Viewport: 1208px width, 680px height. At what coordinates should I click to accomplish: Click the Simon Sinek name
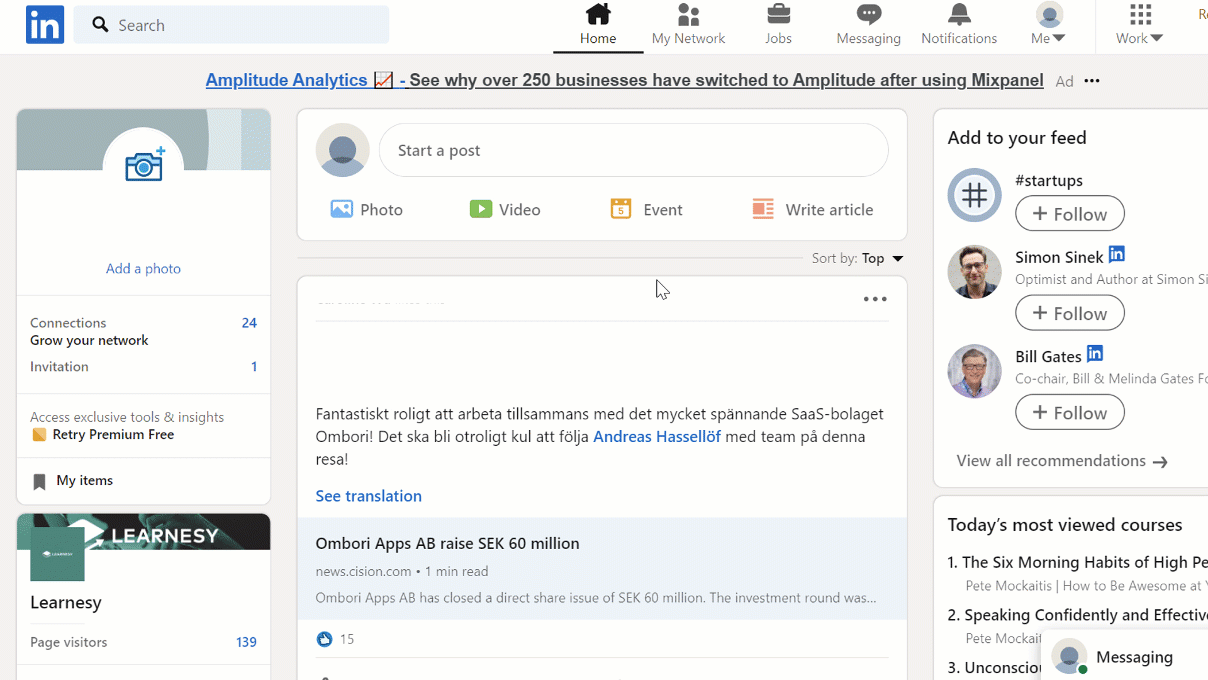[x=1059, y=257]
